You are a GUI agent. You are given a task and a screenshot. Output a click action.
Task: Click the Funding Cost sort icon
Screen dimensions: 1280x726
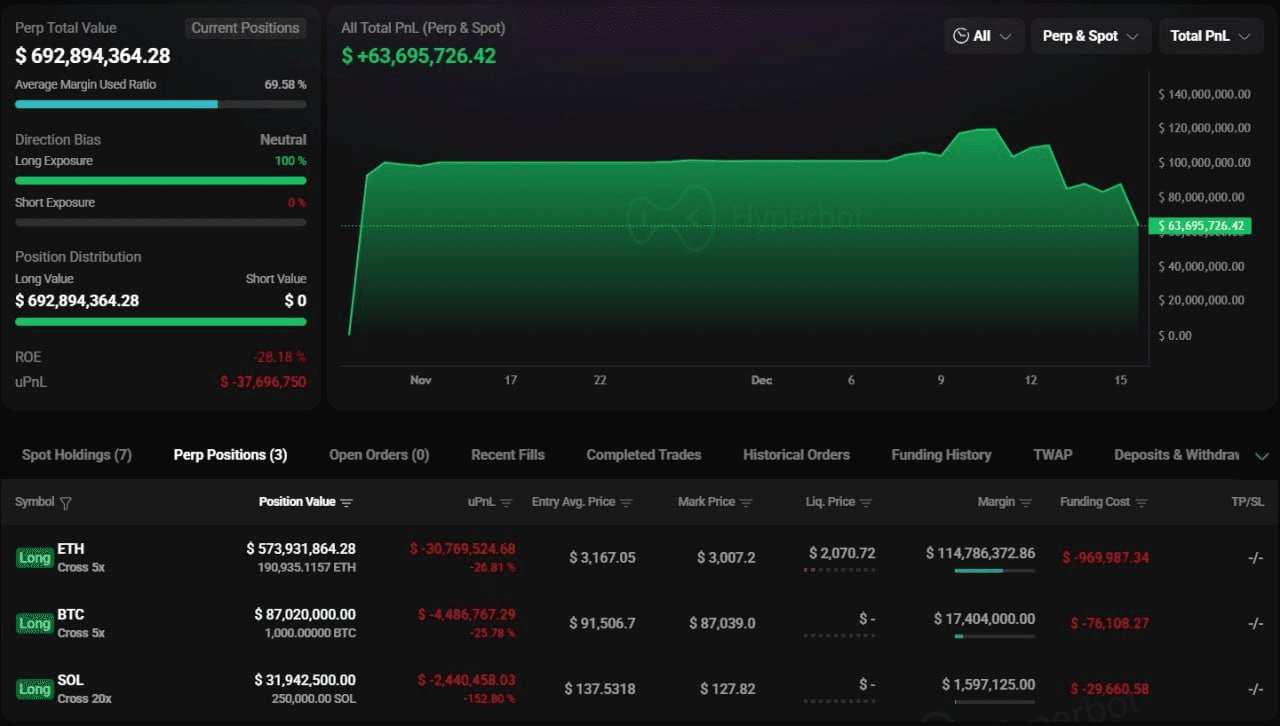(x=1141, y=503)
